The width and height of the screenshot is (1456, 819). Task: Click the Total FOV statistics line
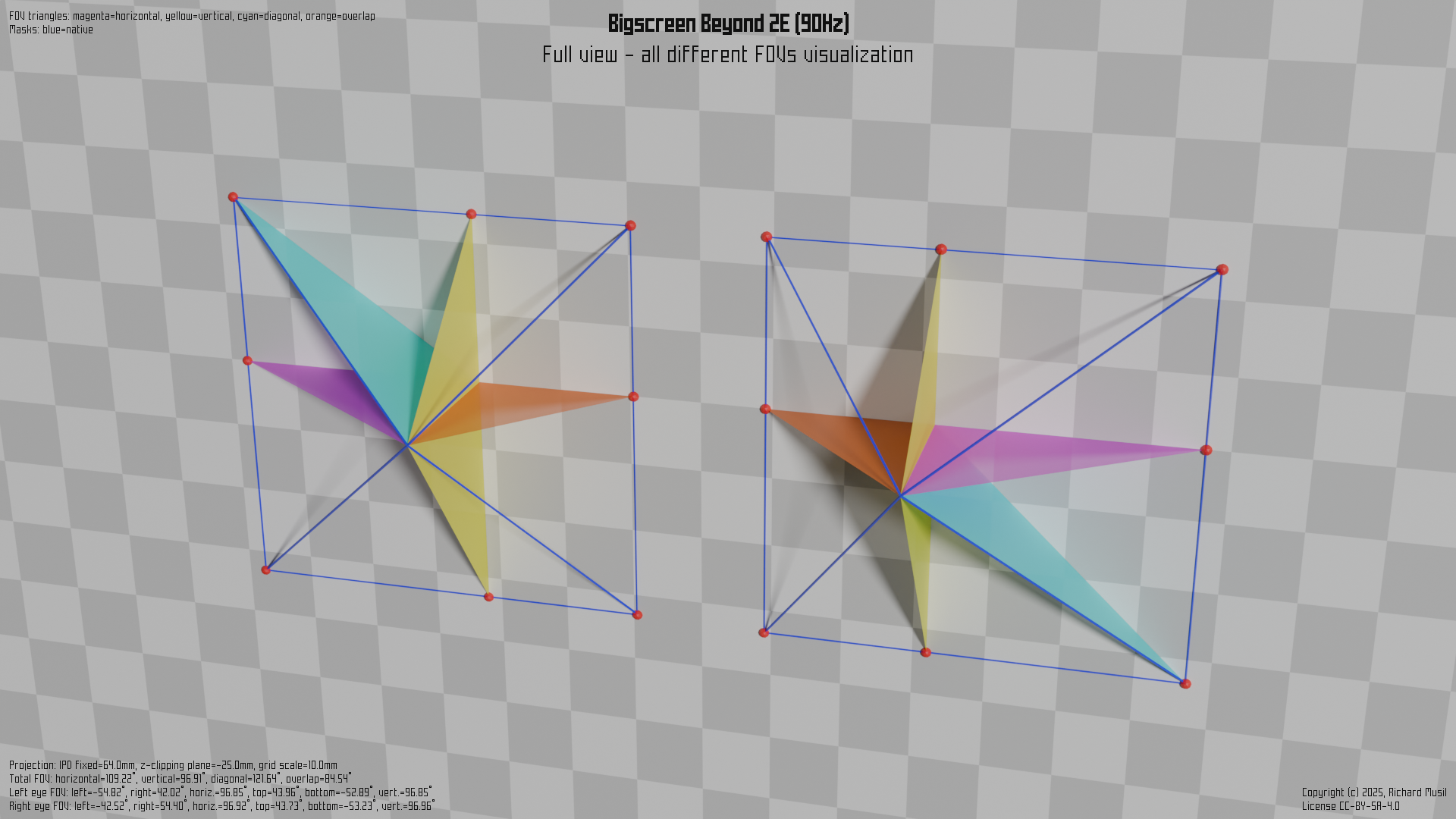180,779
